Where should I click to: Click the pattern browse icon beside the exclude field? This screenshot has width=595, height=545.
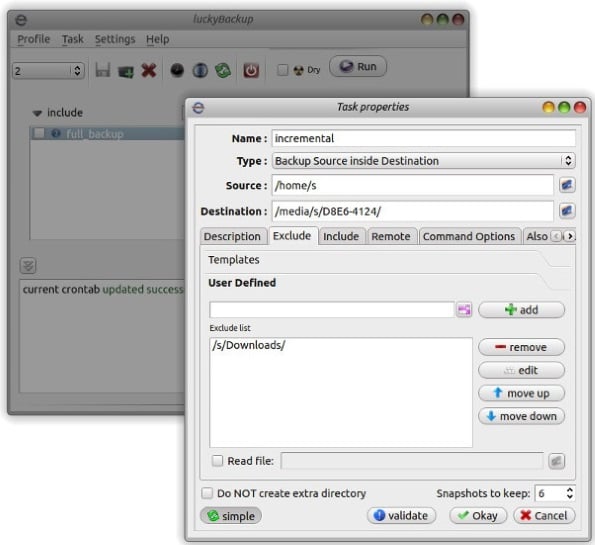pos(464,310)
